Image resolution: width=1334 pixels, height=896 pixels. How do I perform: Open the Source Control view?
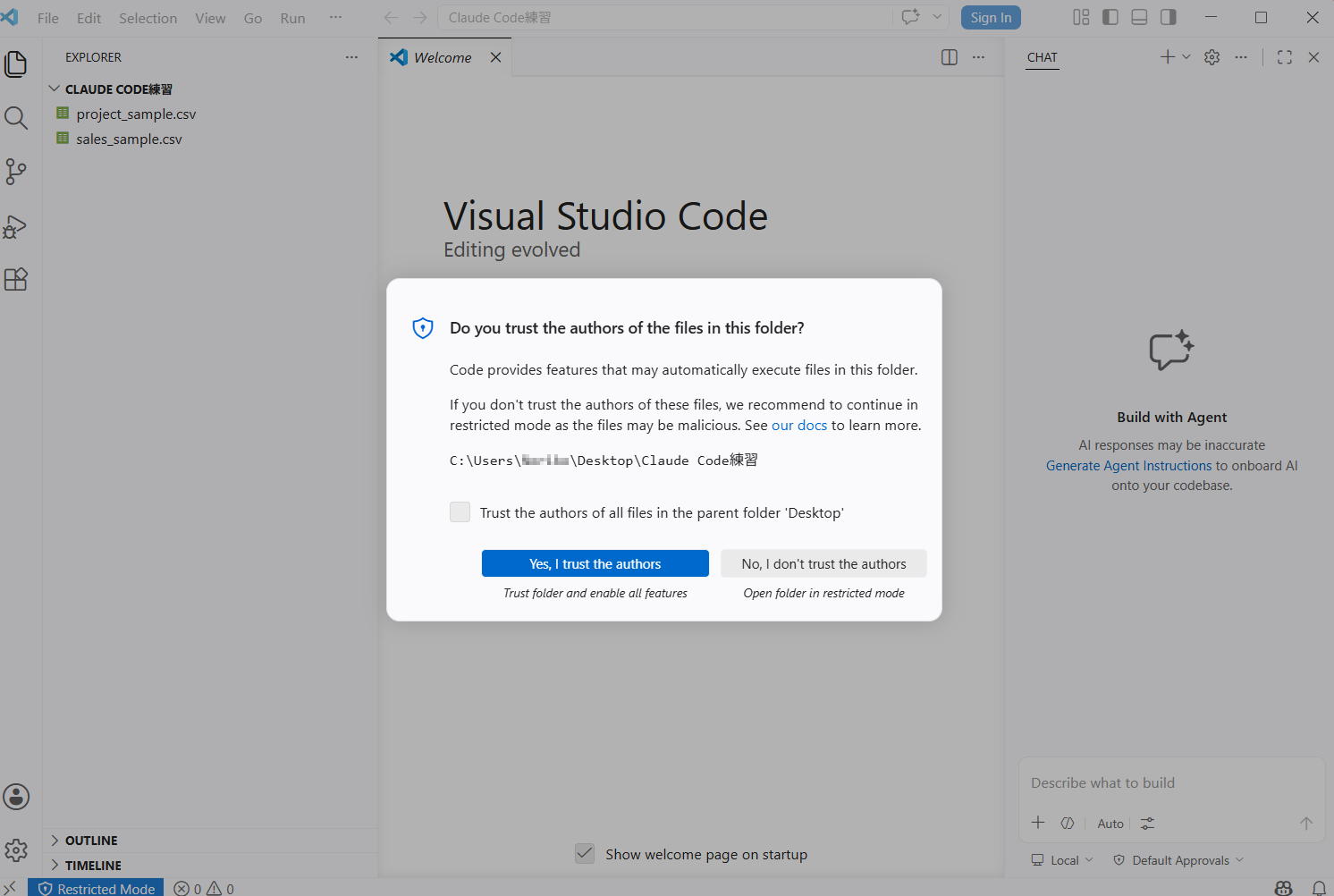tap(16, 172)
